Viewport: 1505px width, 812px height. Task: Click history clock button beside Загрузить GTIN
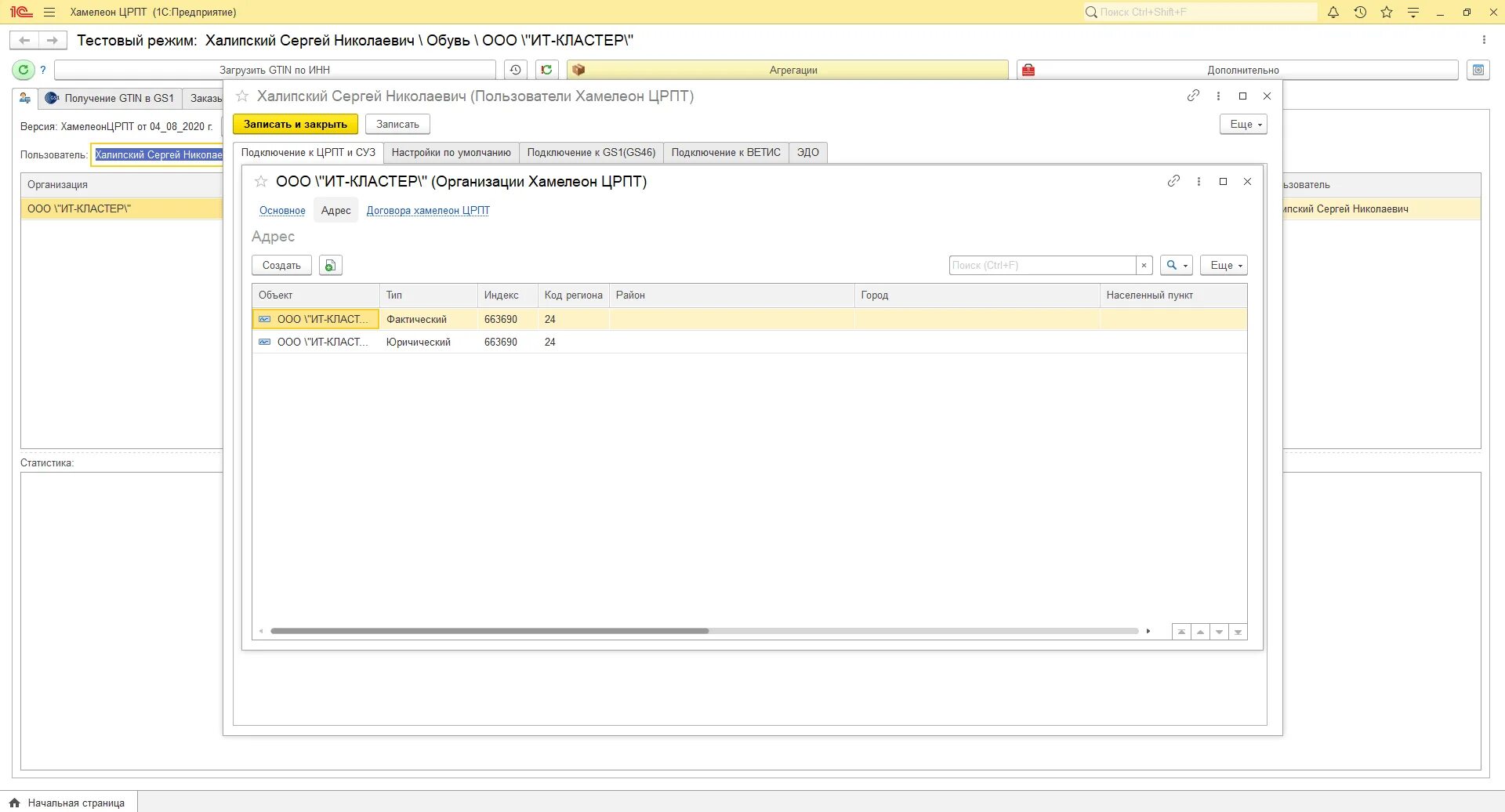(515, 70)
